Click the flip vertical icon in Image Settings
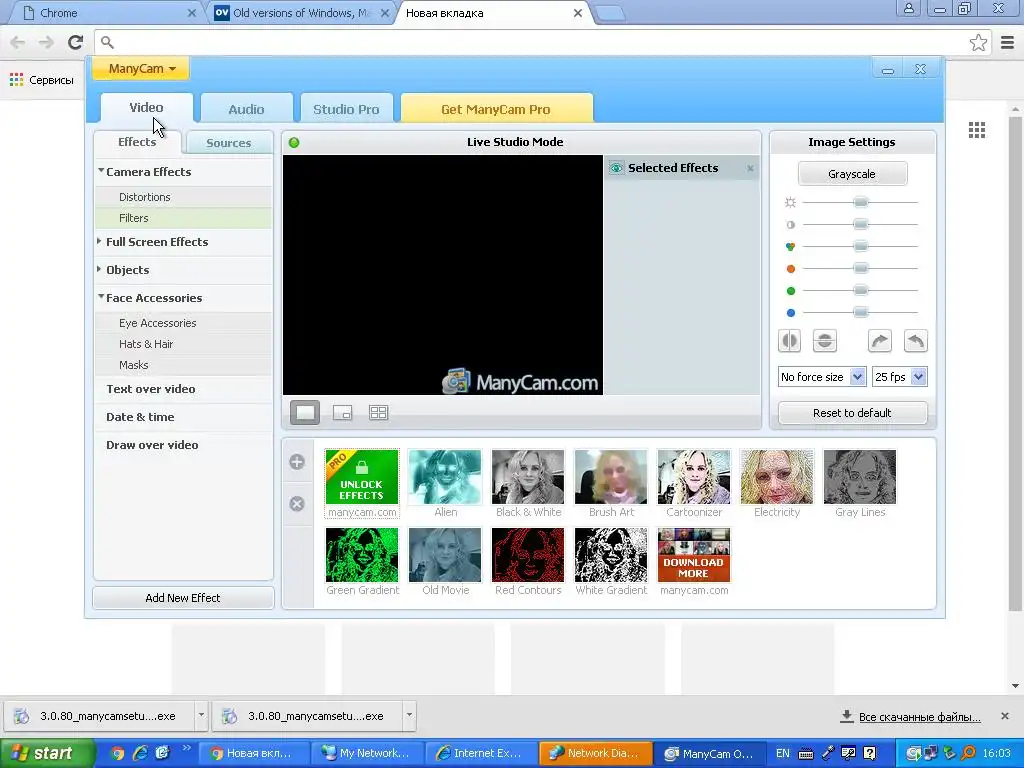 [x=825, y=341]
